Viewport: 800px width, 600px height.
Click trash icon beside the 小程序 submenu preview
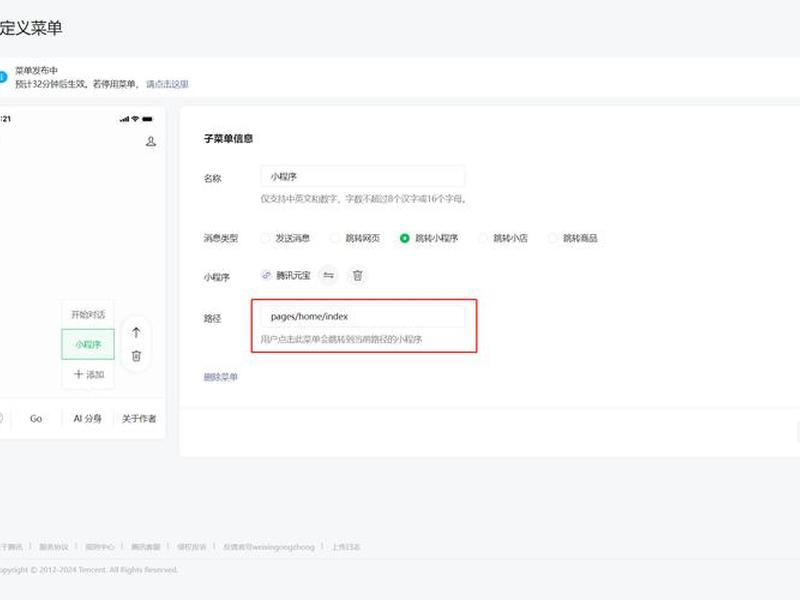136,356
